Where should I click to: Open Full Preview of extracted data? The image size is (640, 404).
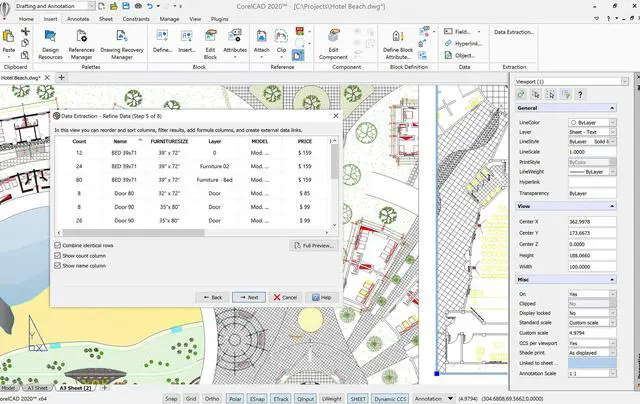[314, 245]
